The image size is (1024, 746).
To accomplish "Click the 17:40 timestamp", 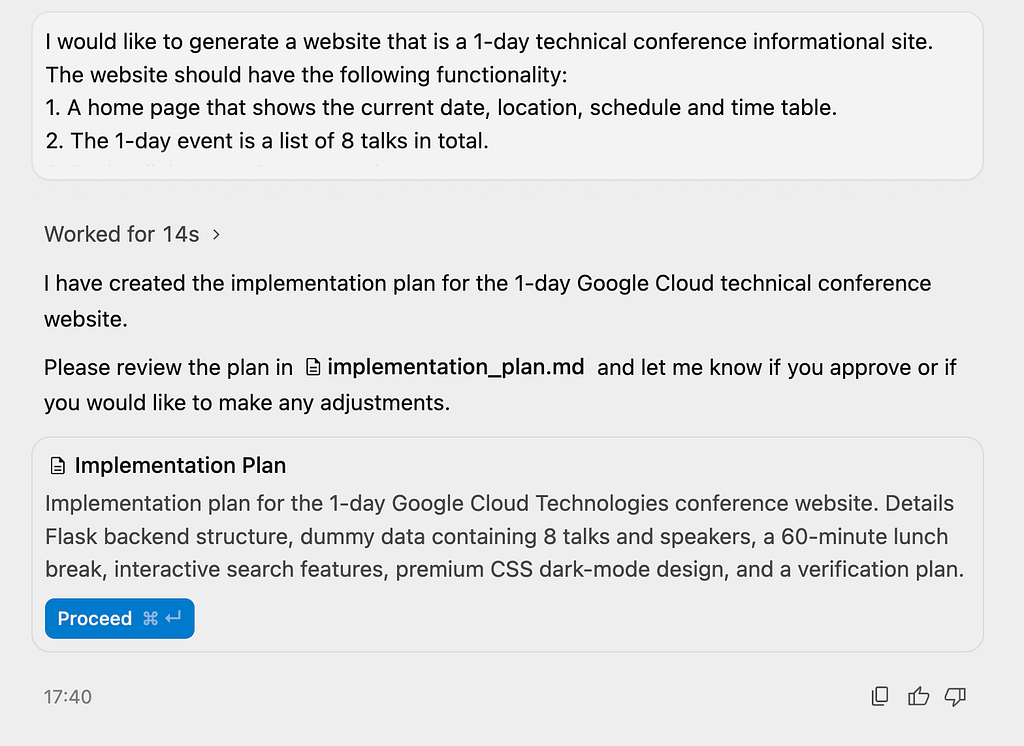I will [68, 697].
